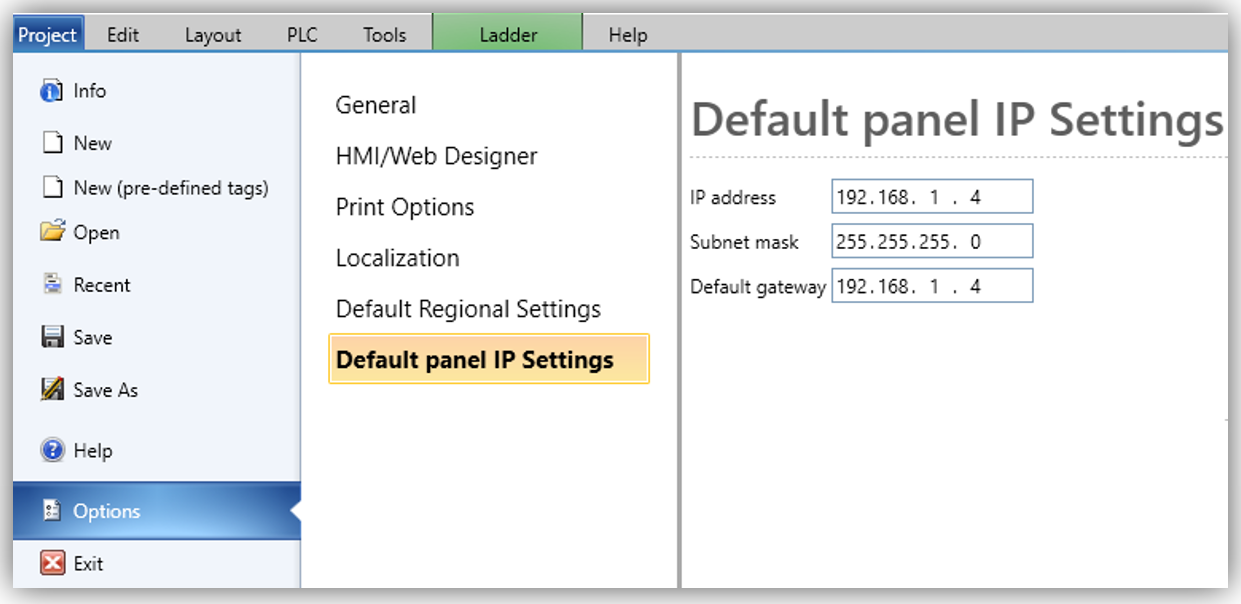Click the Info text label in sidebar

coord(90,91)
